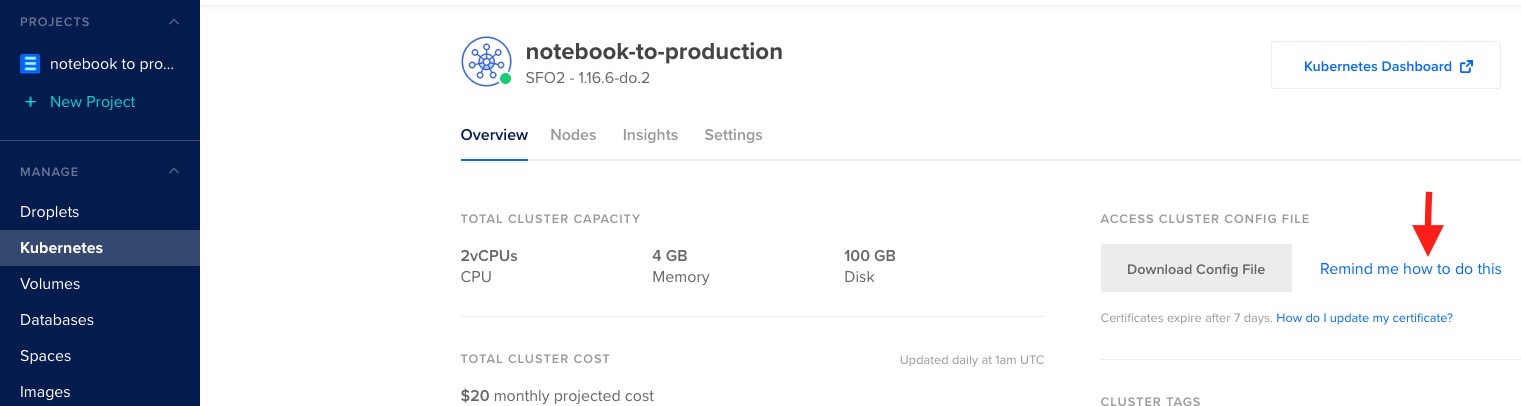Viewport: 1521px width, 406px height.
Task: Click the notebook to pro... project icon
Action: [x=30, y=64]
